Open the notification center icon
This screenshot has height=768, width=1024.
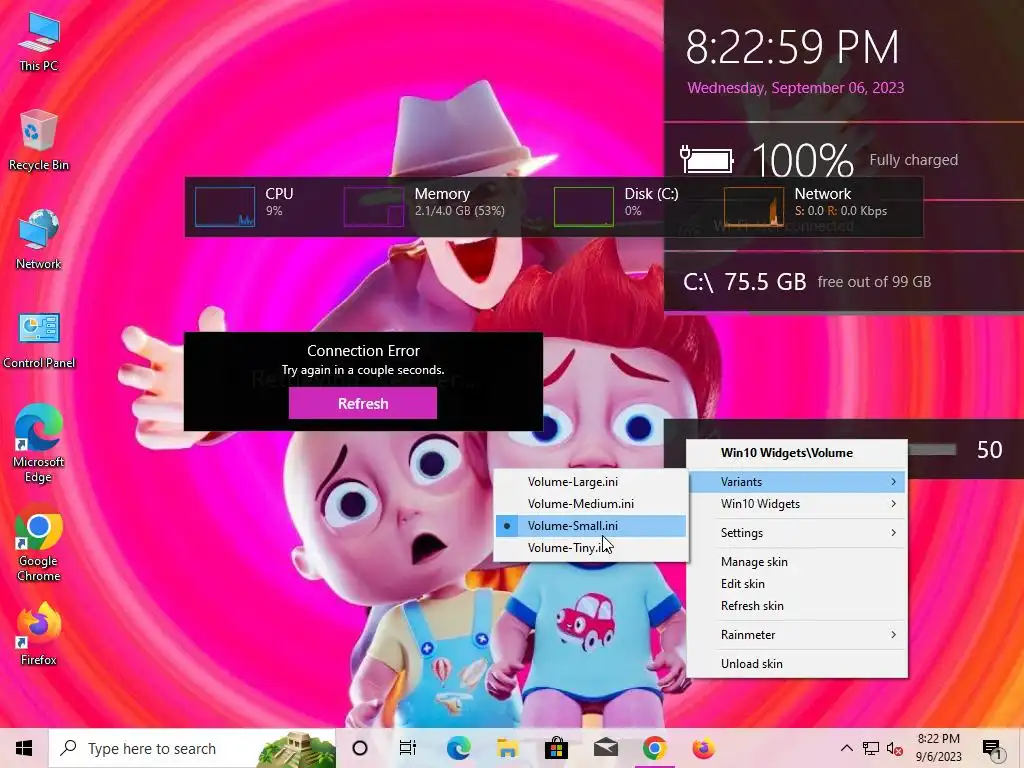click(x=992, y=750)
